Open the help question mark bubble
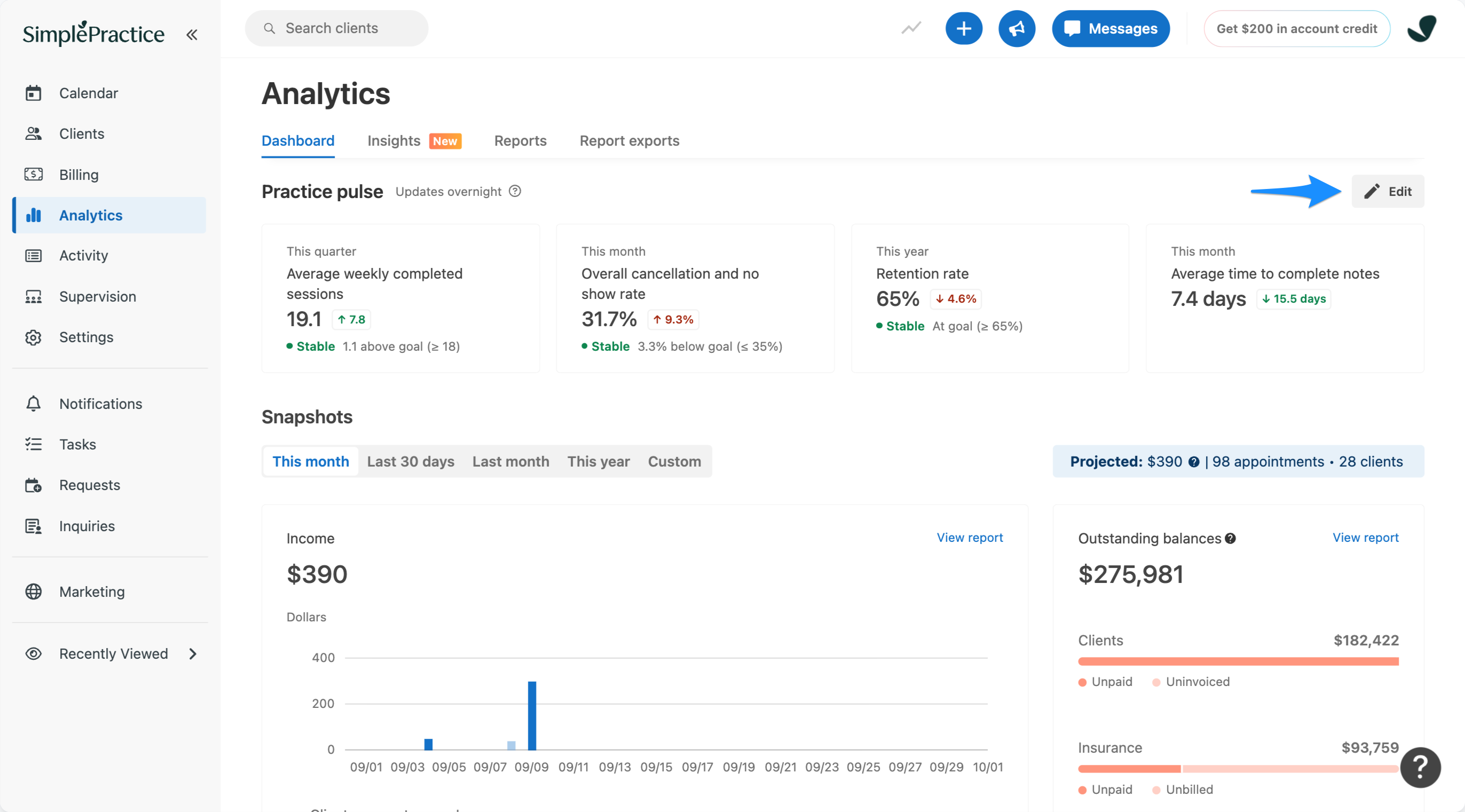Screen dimensions: 1465x812 point(1420,768)
